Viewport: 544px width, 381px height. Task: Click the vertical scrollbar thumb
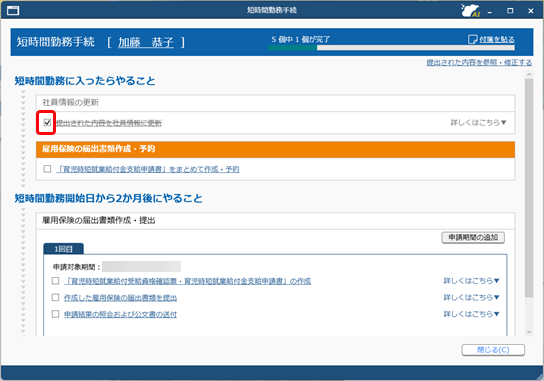pyautogui.click(x=529, y=187)
